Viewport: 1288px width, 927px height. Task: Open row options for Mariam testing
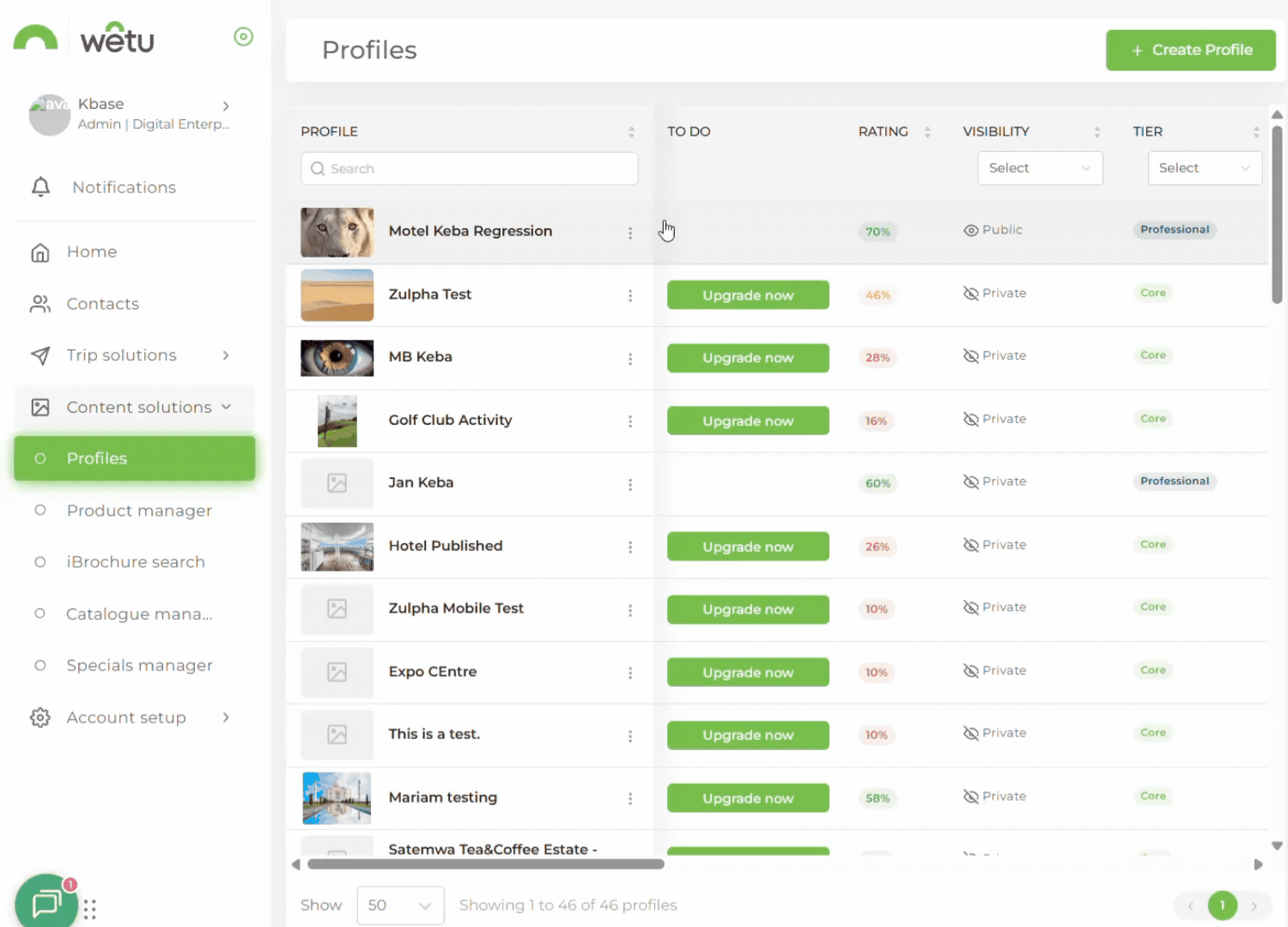[x=630, y=799]
